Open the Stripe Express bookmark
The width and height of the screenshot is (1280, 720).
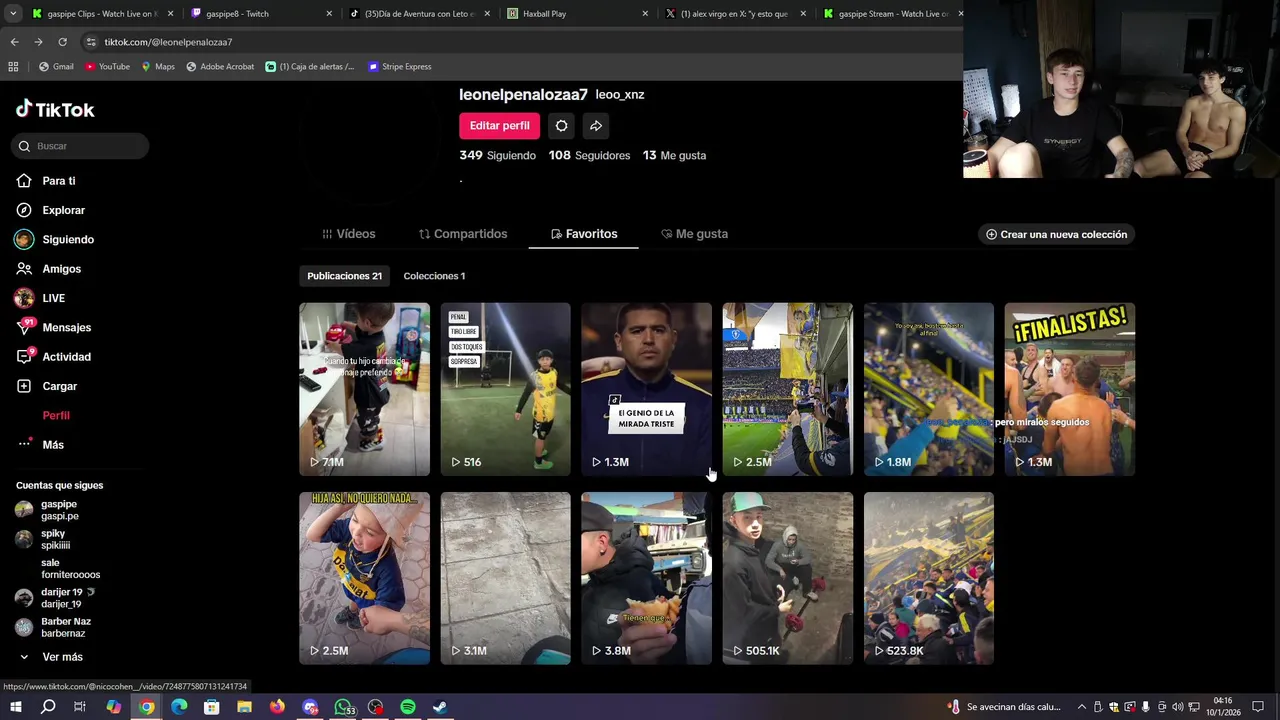[400, 67]
